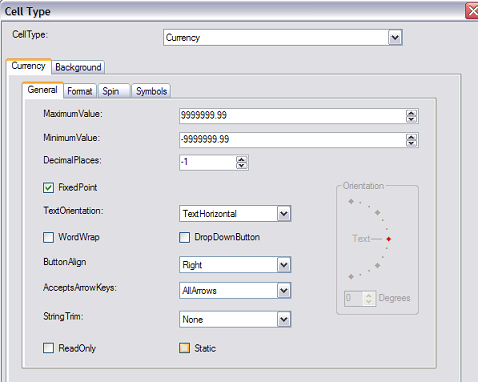Open the ButtonAlign dropdown arrow
The height and width of the screenshot is (382, 478).
[x=284, y=265]
